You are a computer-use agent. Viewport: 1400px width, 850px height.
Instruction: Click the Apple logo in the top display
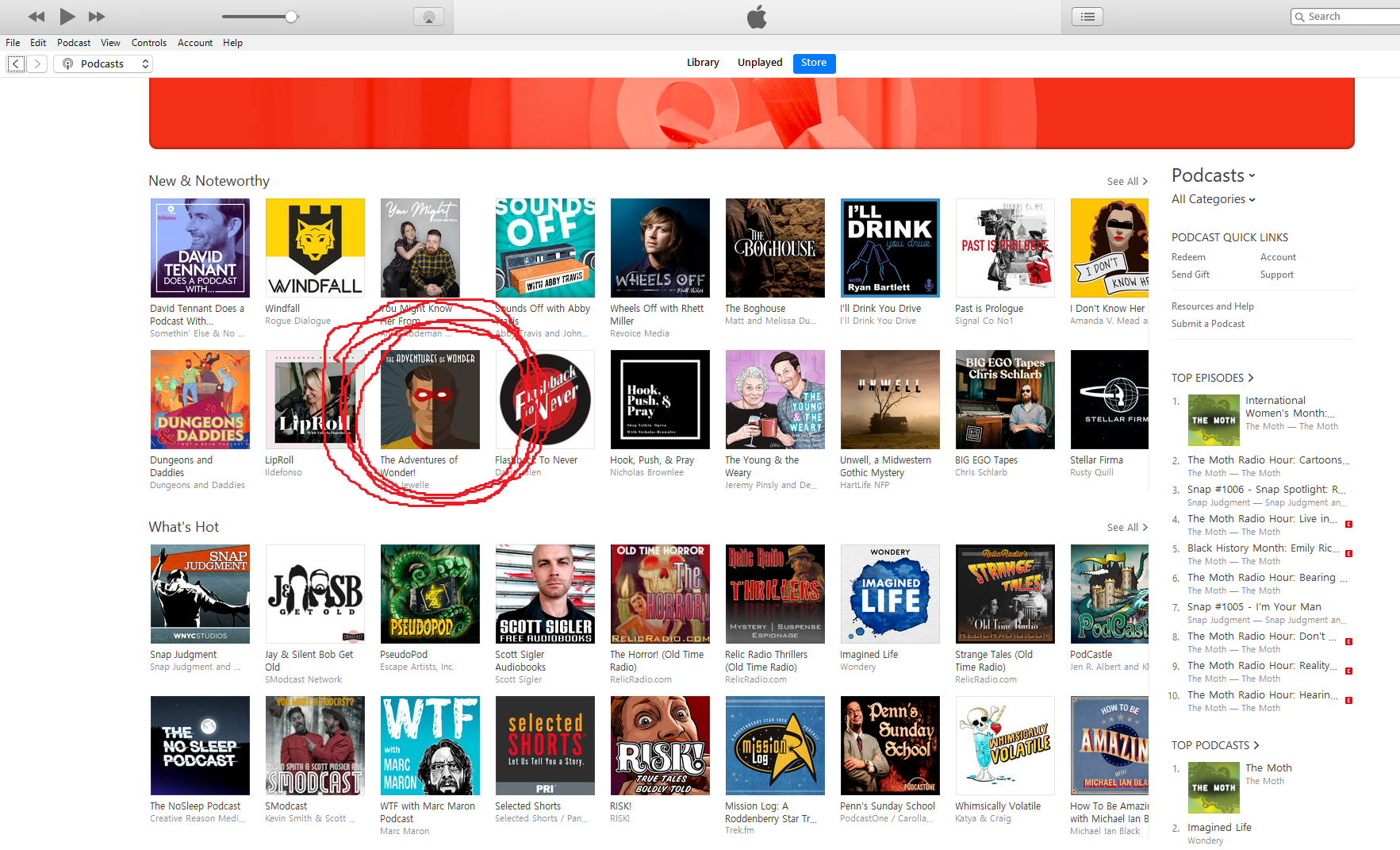pos(757,17)
